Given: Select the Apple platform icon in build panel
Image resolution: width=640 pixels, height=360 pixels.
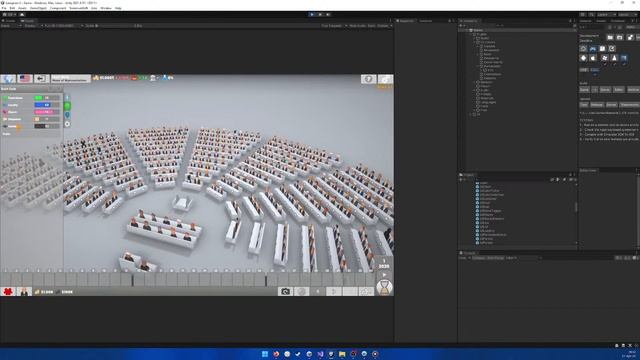Looking at the screenshot, I should (x=593, y=58).
